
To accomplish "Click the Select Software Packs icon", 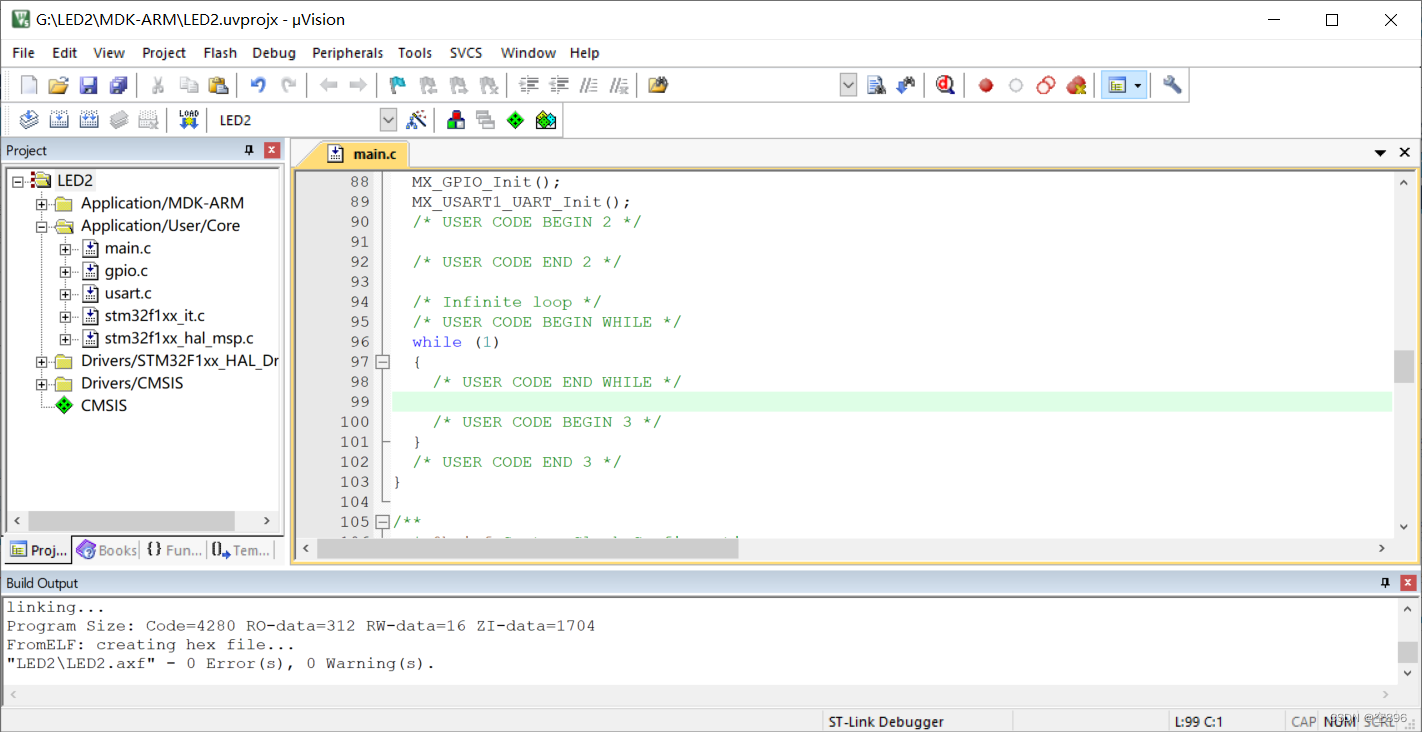I will click(545, 120).
